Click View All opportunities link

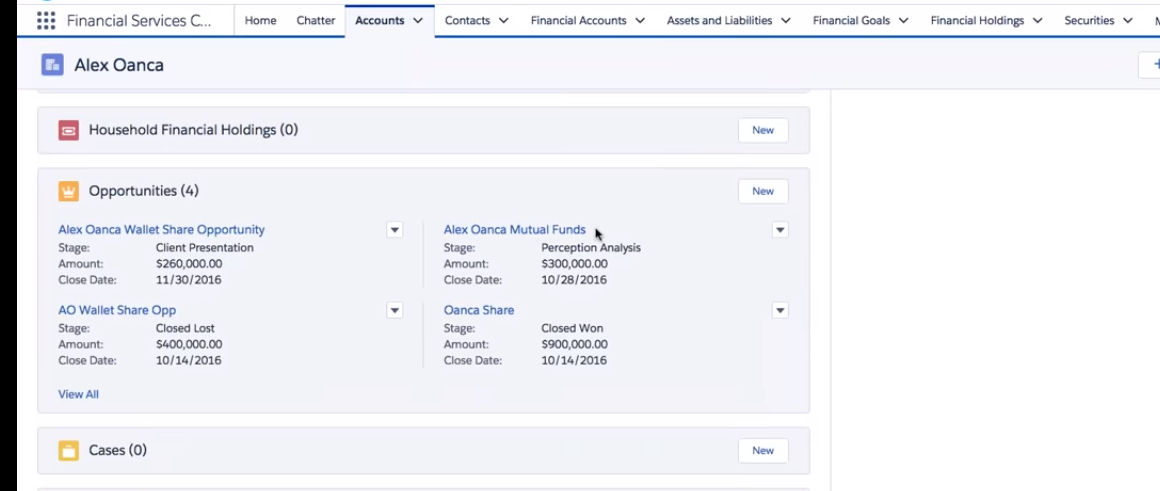[78, 394]
